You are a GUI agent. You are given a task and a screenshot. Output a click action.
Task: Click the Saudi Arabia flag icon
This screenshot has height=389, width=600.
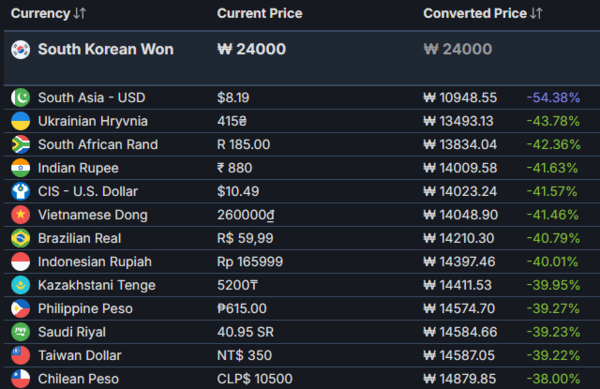coord(21,332)
